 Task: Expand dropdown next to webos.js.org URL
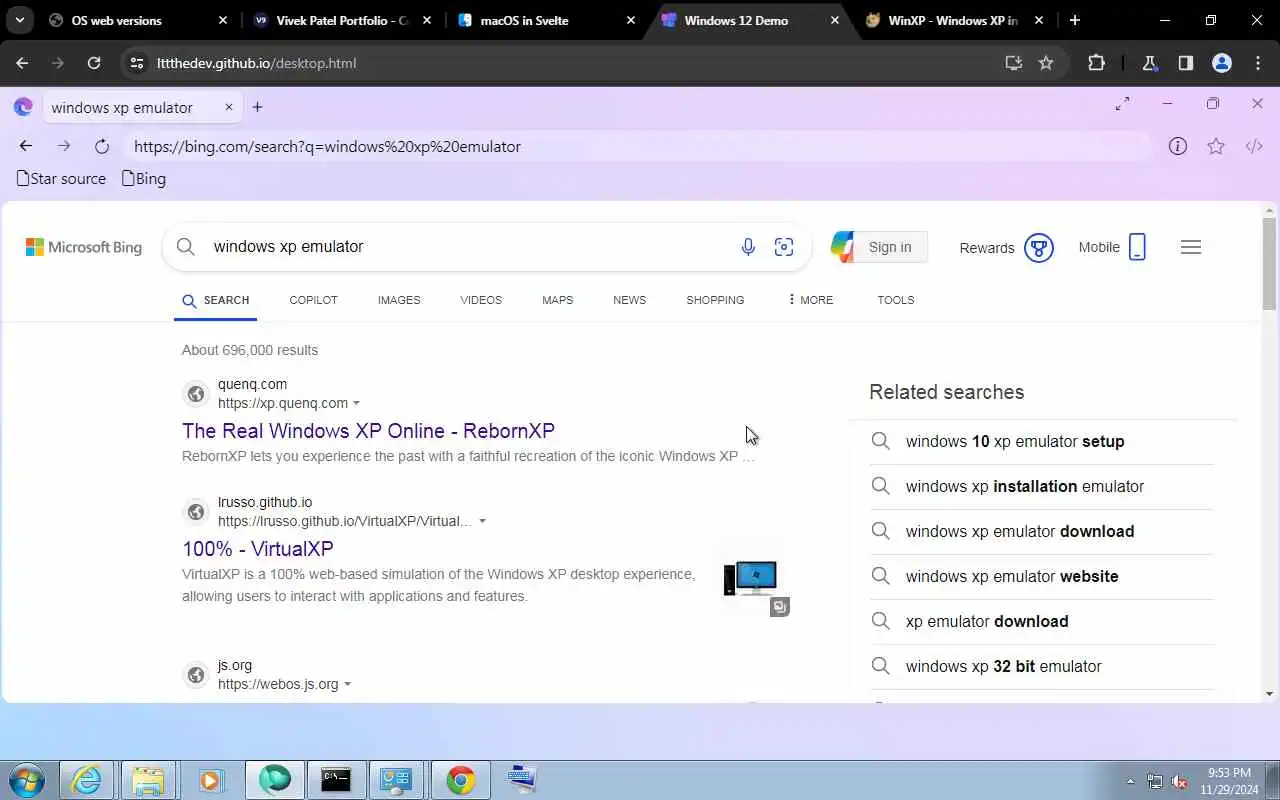tap(347, 684)
